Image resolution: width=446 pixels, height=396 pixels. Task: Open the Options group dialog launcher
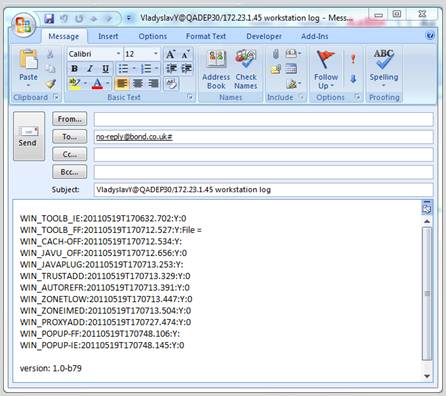click(x=357, y=97)
